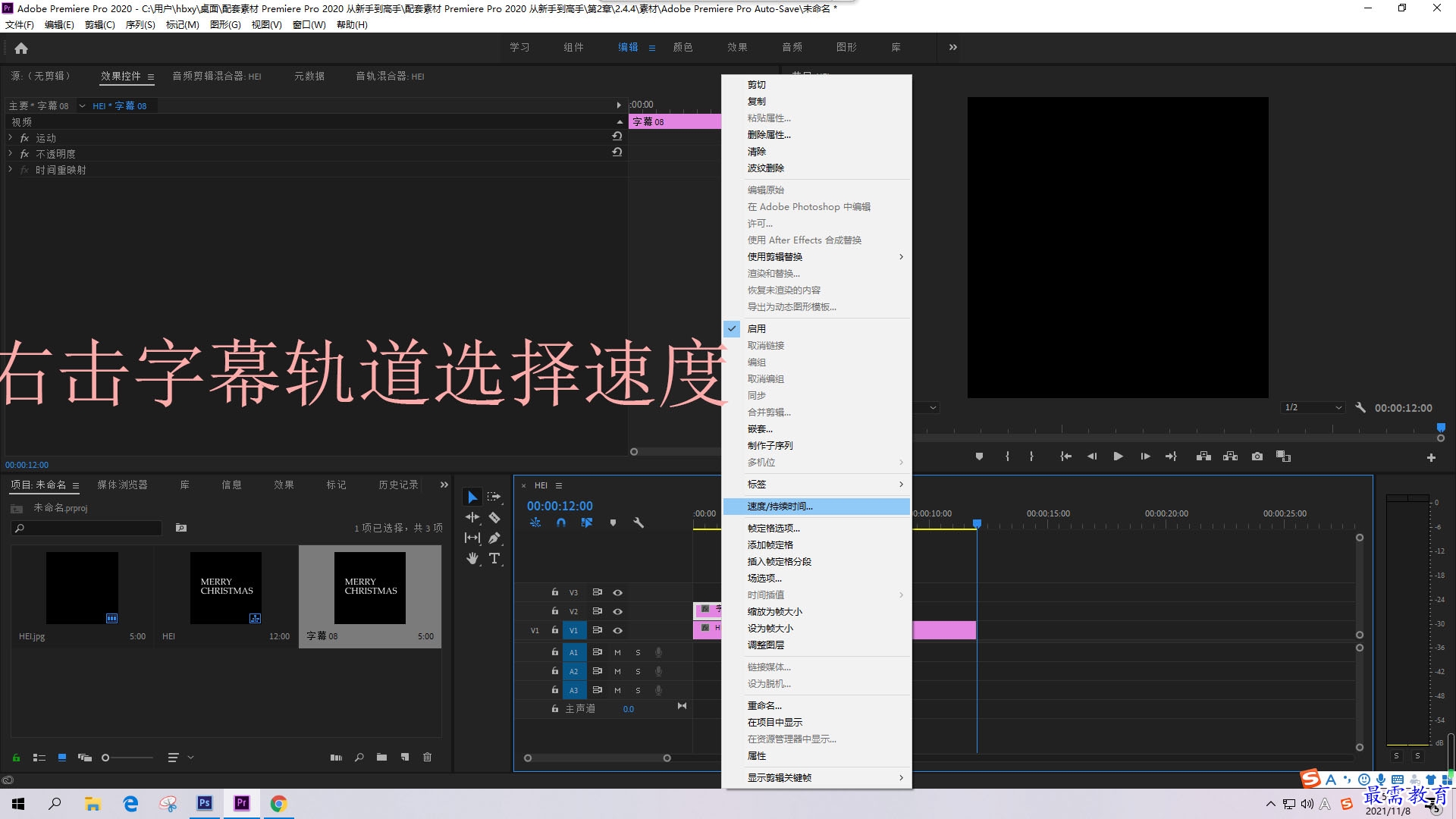
Task: Open Replace With Clip submenu
Action: pyautogui.click(x=817, y=256)
